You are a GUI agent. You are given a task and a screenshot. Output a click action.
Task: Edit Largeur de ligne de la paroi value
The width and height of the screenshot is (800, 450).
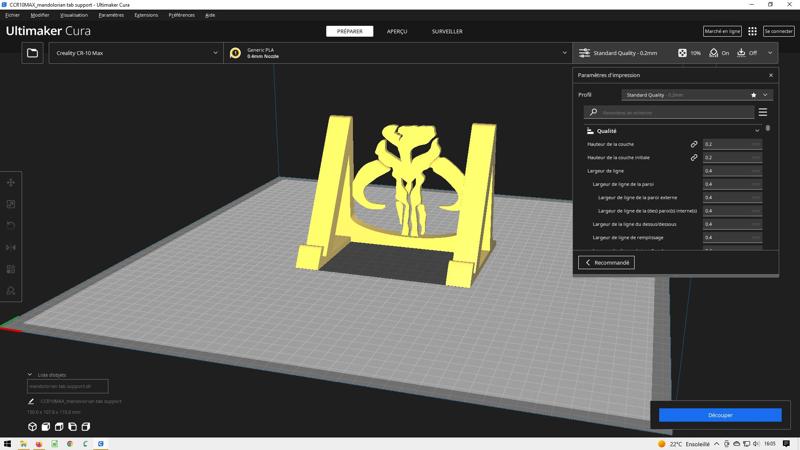pyautogui.click(x=732, y=184)
